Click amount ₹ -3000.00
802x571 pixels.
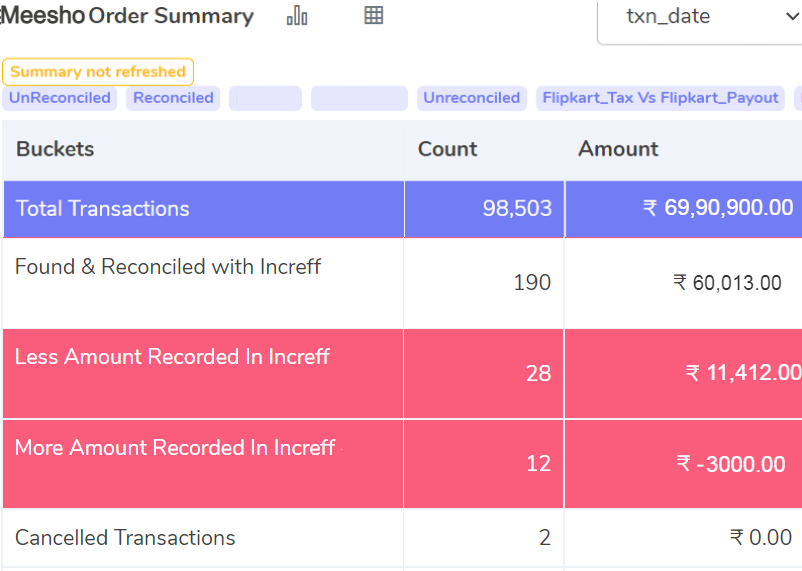[731, 464]
